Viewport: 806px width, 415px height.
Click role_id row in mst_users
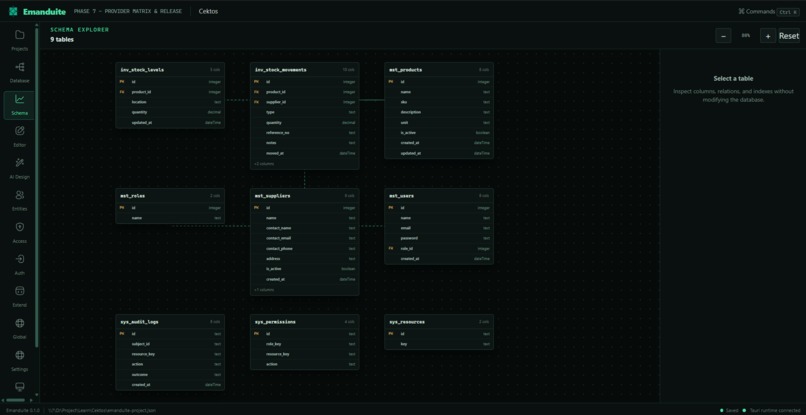[439, 248]
